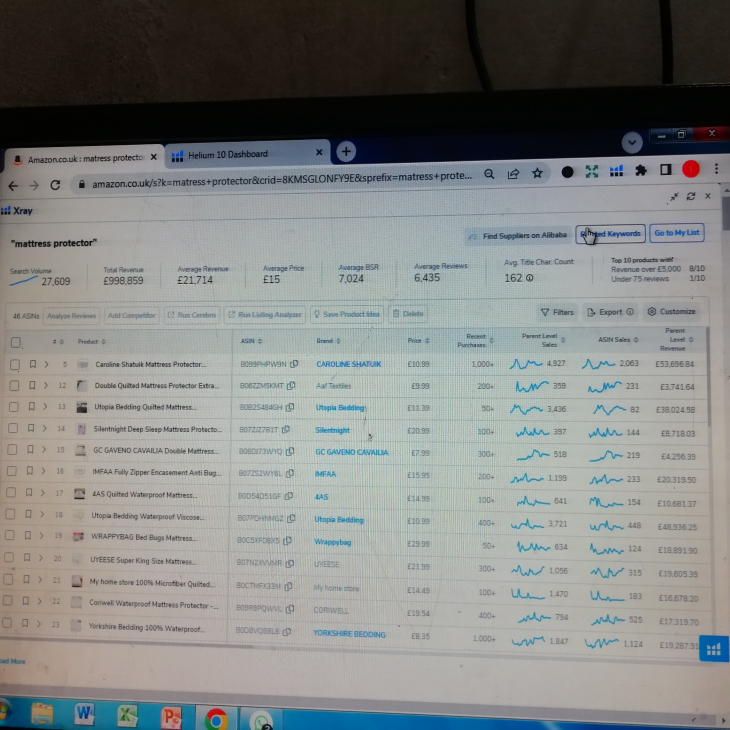Image resolution: width=730 pixels, height=730 pixels.
Task: Open PowerPoint from the taskbar
Action: pos(171,717)
